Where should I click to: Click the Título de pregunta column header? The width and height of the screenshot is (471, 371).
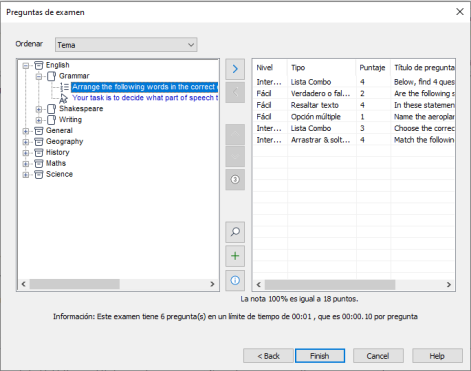(423, 68)
